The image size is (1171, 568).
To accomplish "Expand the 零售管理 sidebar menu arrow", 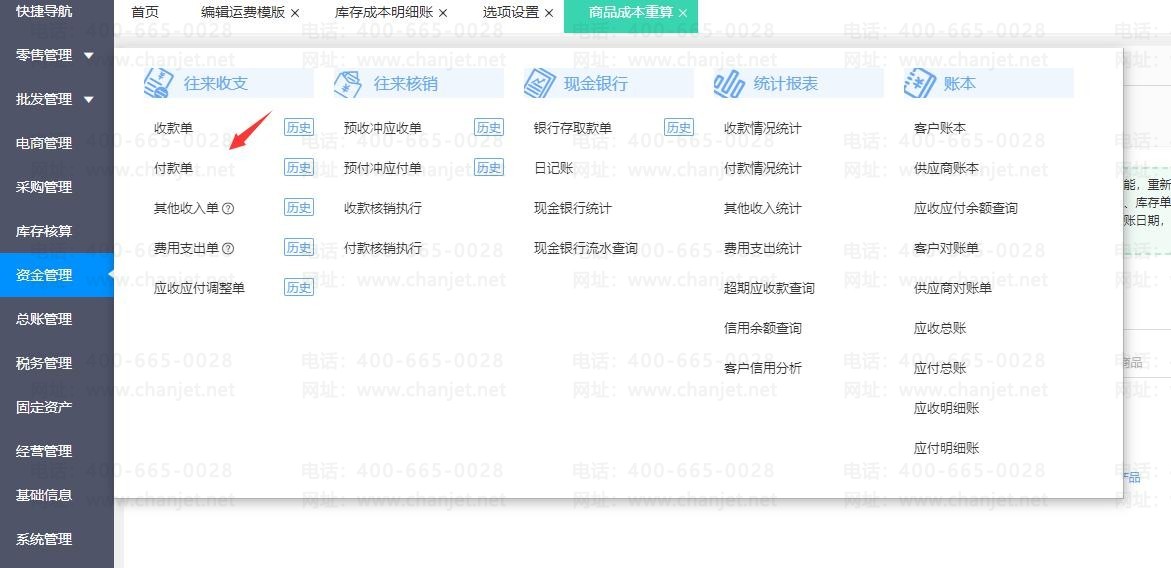I will (x=89, y=56).
